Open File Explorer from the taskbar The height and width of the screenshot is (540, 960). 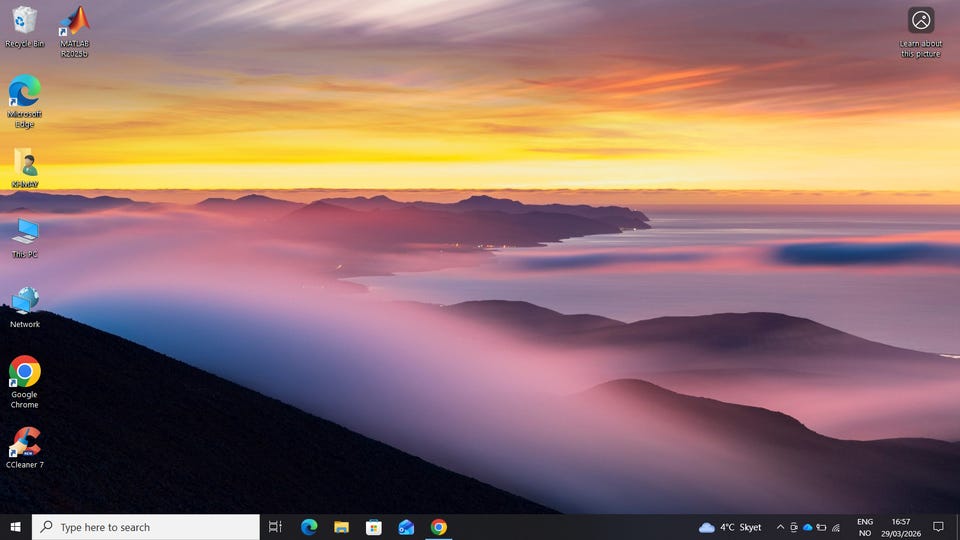(341, 527)
